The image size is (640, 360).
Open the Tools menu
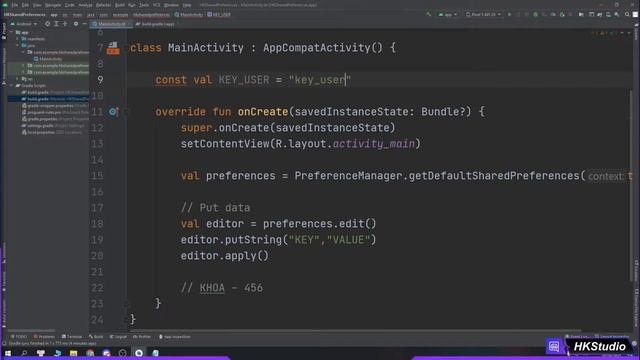(x=144, y=5)
